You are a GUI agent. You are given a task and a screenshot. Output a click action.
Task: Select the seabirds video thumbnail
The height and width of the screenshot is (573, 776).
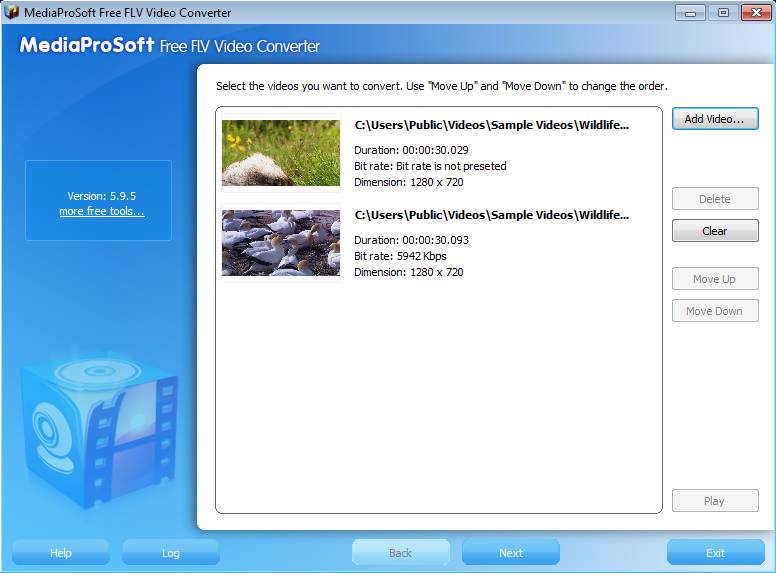pos(281,243)
